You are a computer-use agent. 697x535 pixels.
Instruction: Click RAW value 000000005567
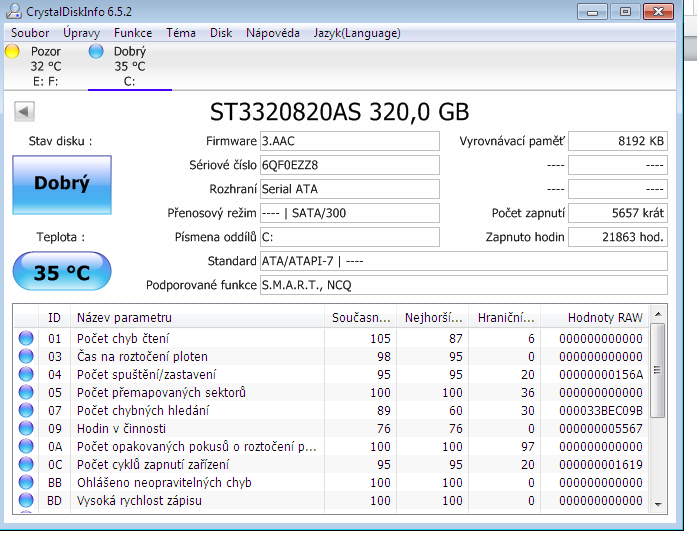601,428
